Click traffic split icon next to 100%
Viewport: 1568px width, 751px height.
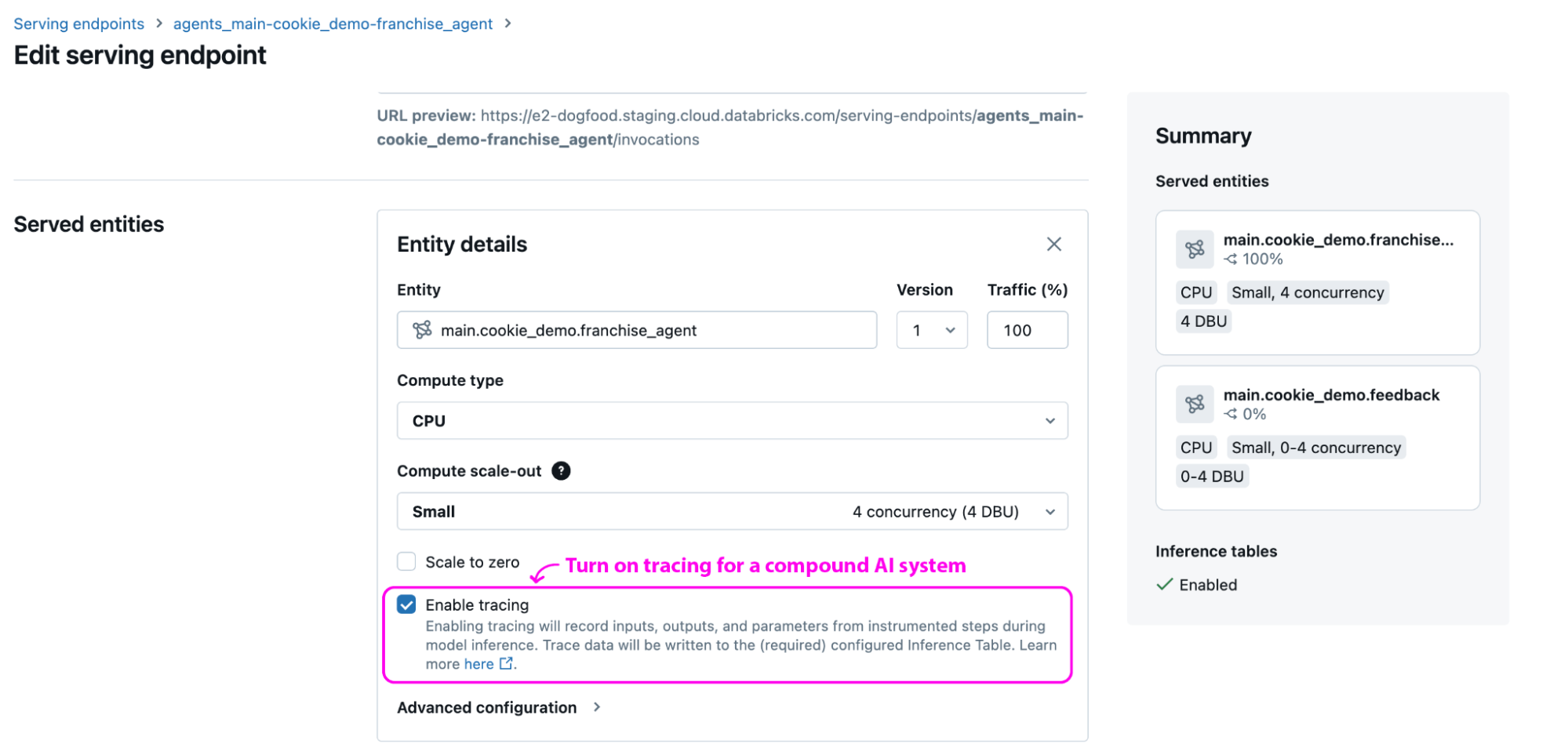click(1231, 259)
